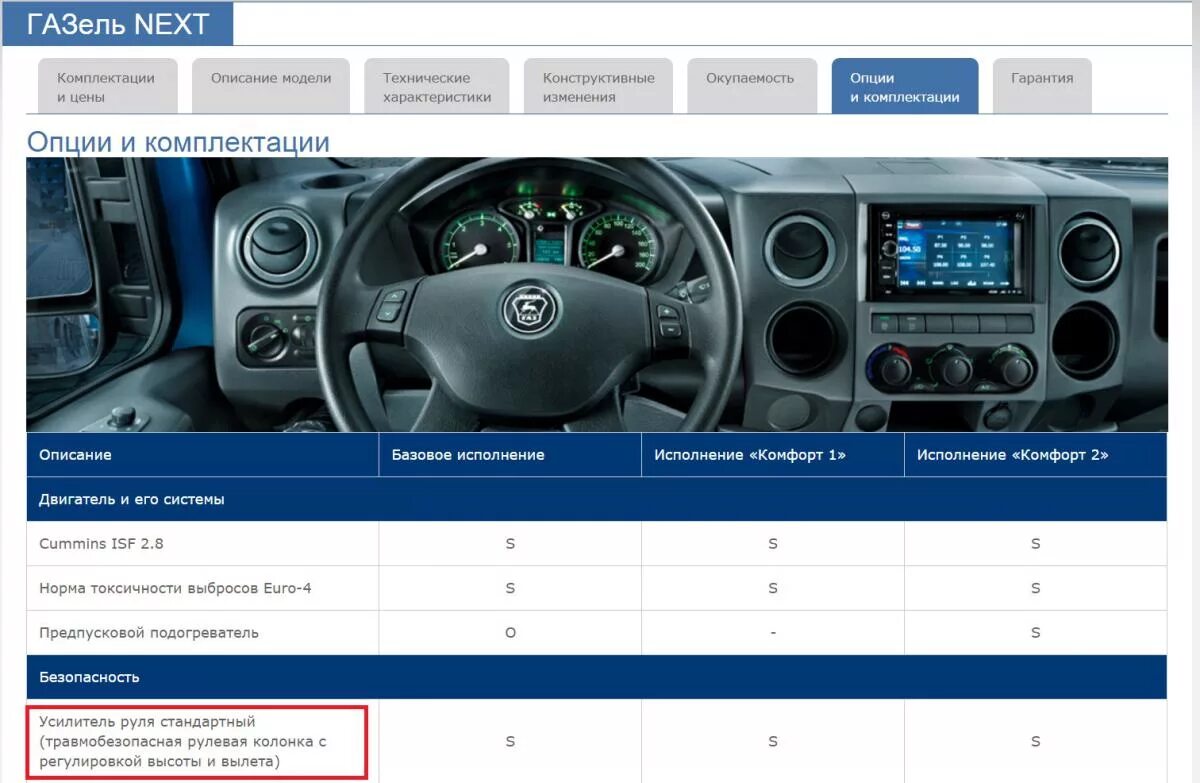Click the dash value for Предпусковой подогреватель Комфорт 1
This screenshot has height=783, width=1200.
tap(773, 633)
